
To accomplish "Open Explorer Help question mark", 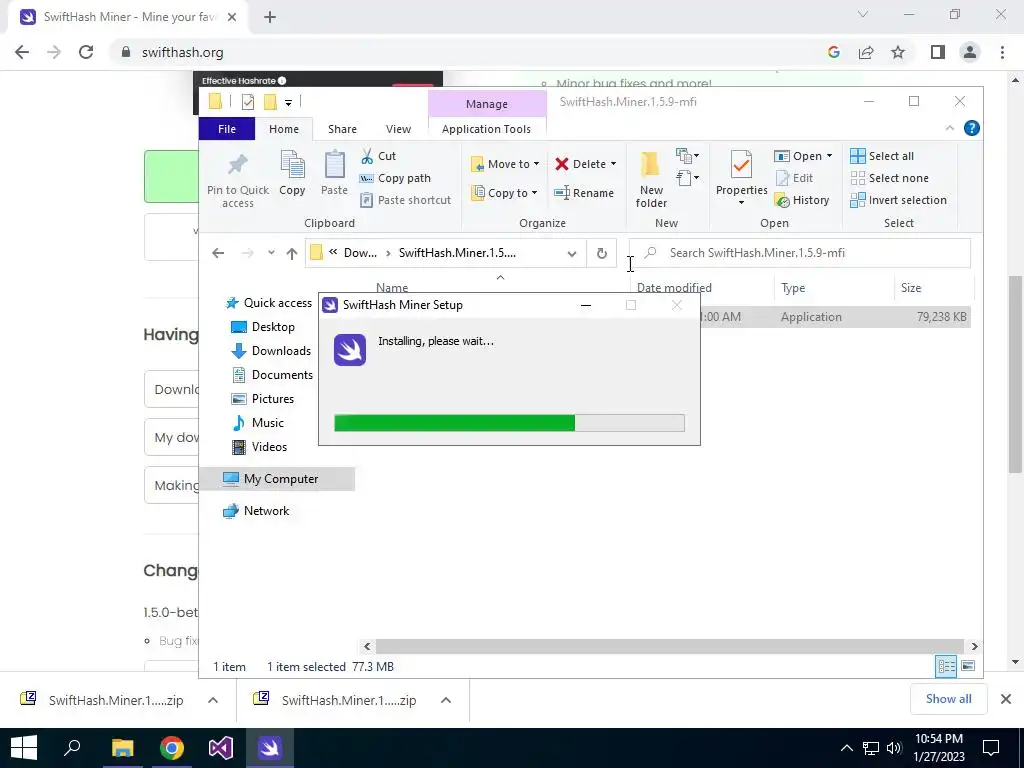I will pyautogui.click(x=971, y=129).
